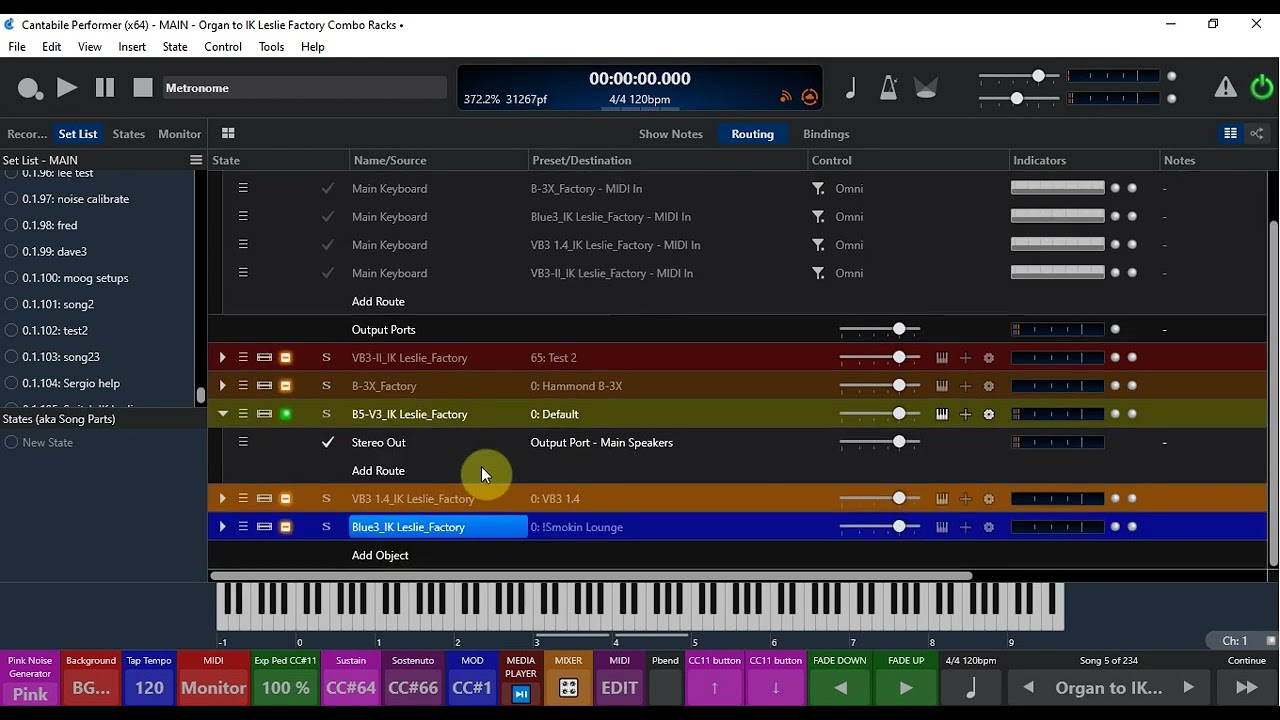
Task: Switch to the Show Notes tab
Action: click(x=671, y=134)
